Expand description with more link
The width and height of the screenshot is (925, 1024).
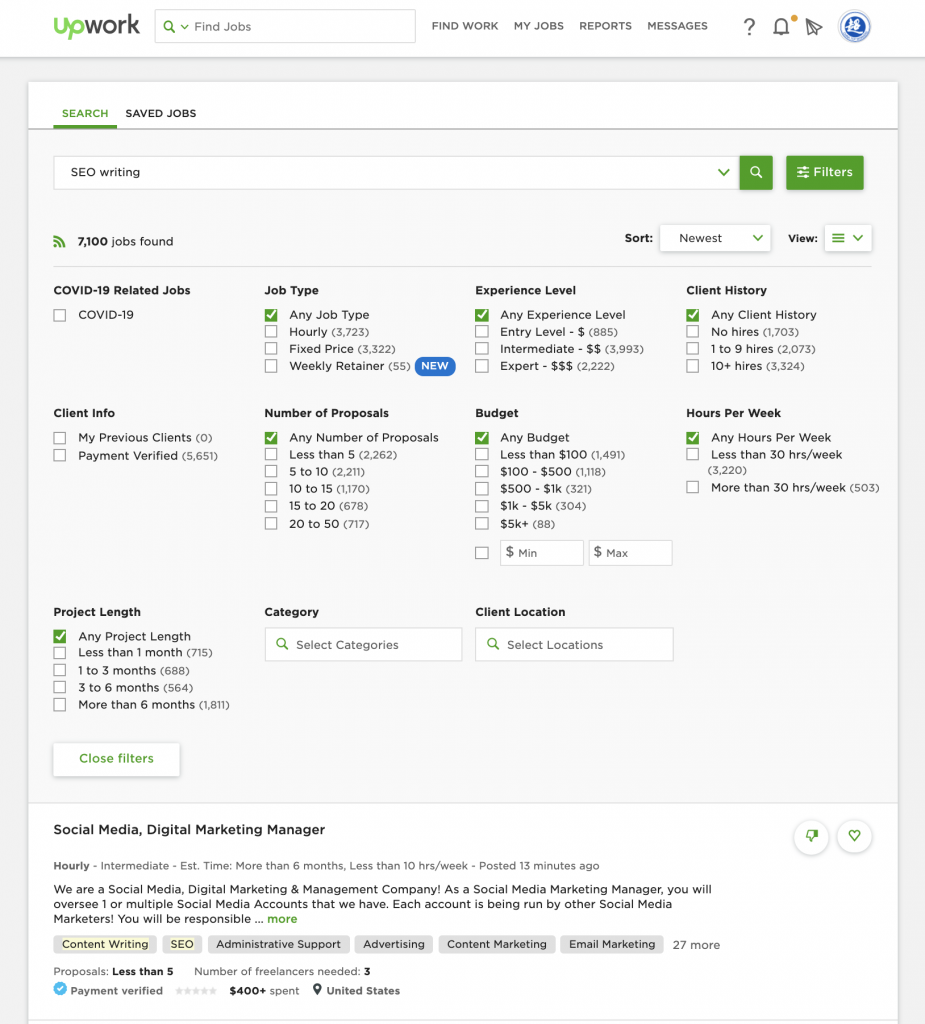[x=282, y=919]
